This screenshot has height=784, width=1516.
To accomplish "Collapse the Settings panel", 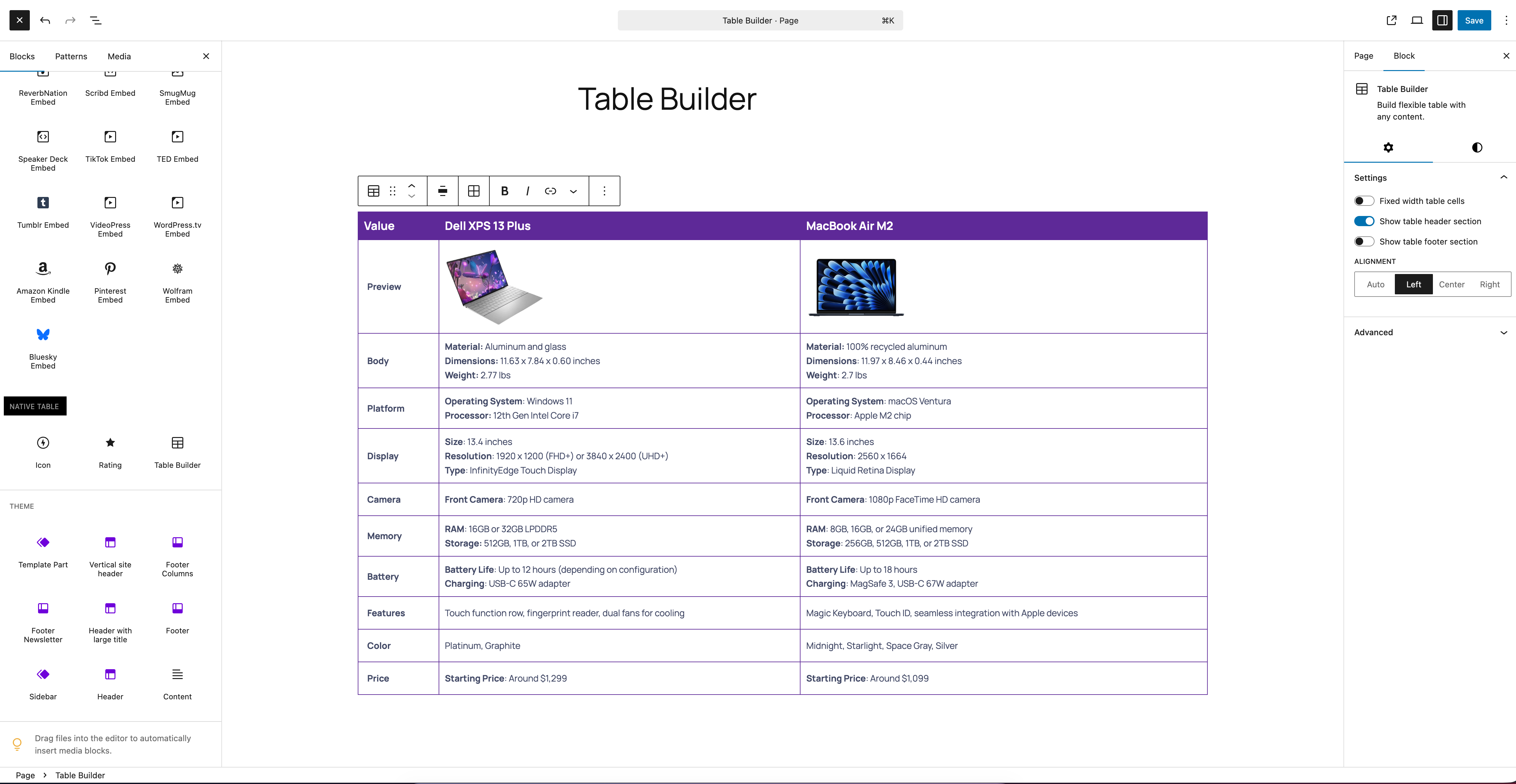I will point(1503,178).
